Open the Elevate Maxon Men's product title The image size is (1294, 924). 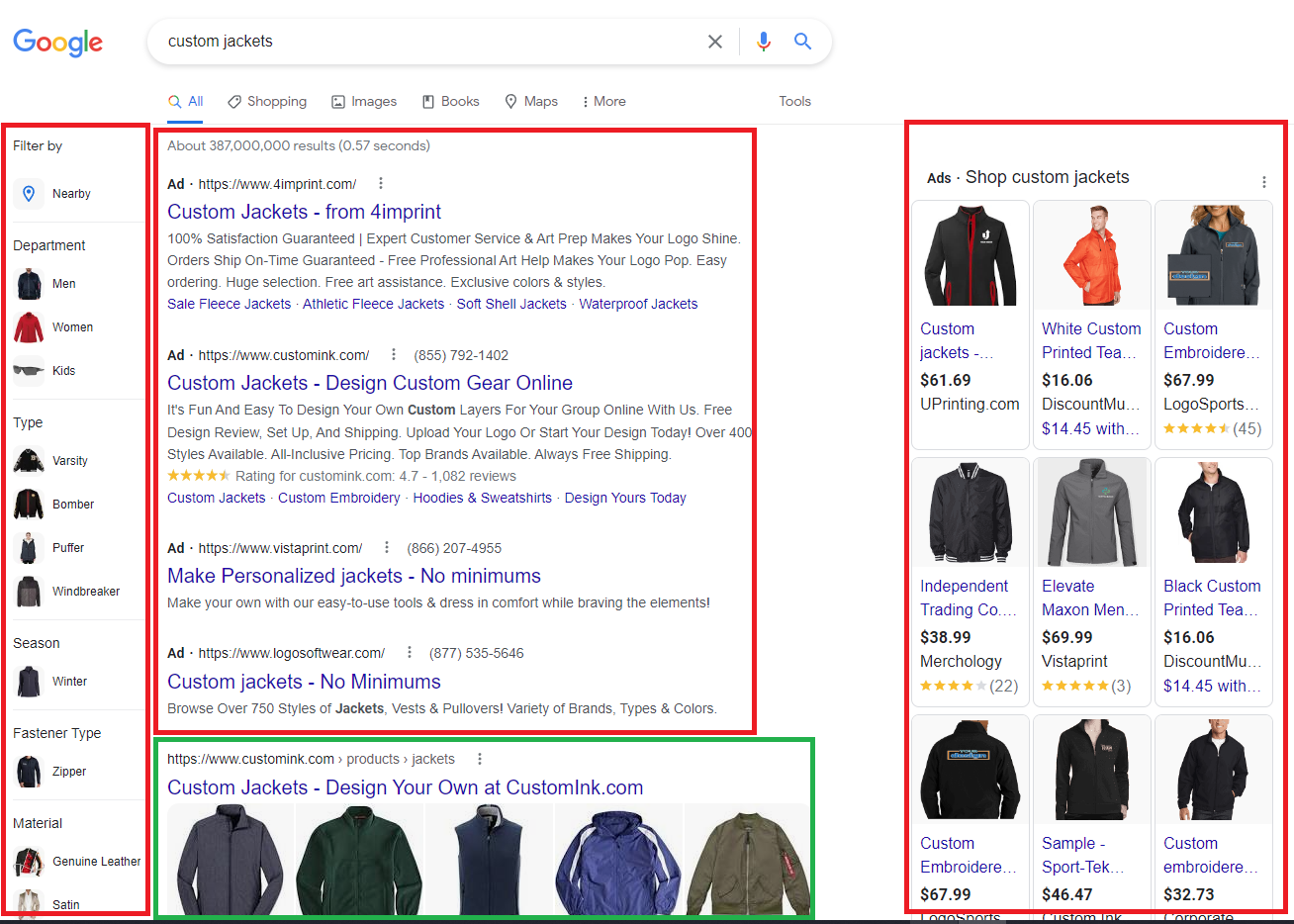click(1090, 598)
